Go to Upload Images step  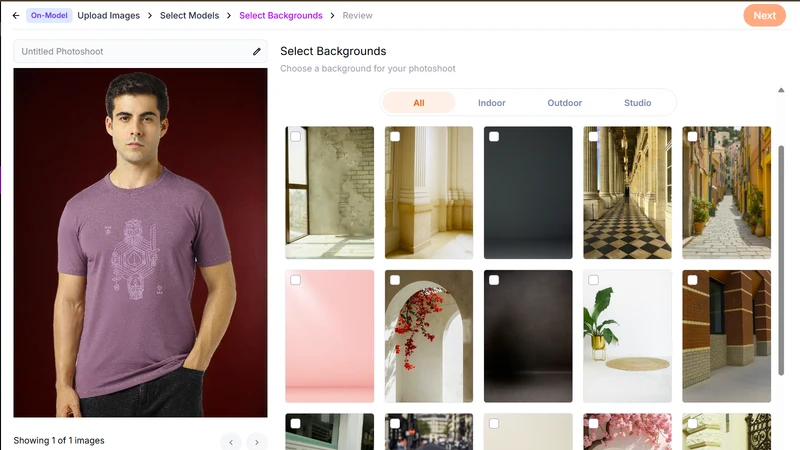point(109,15)
